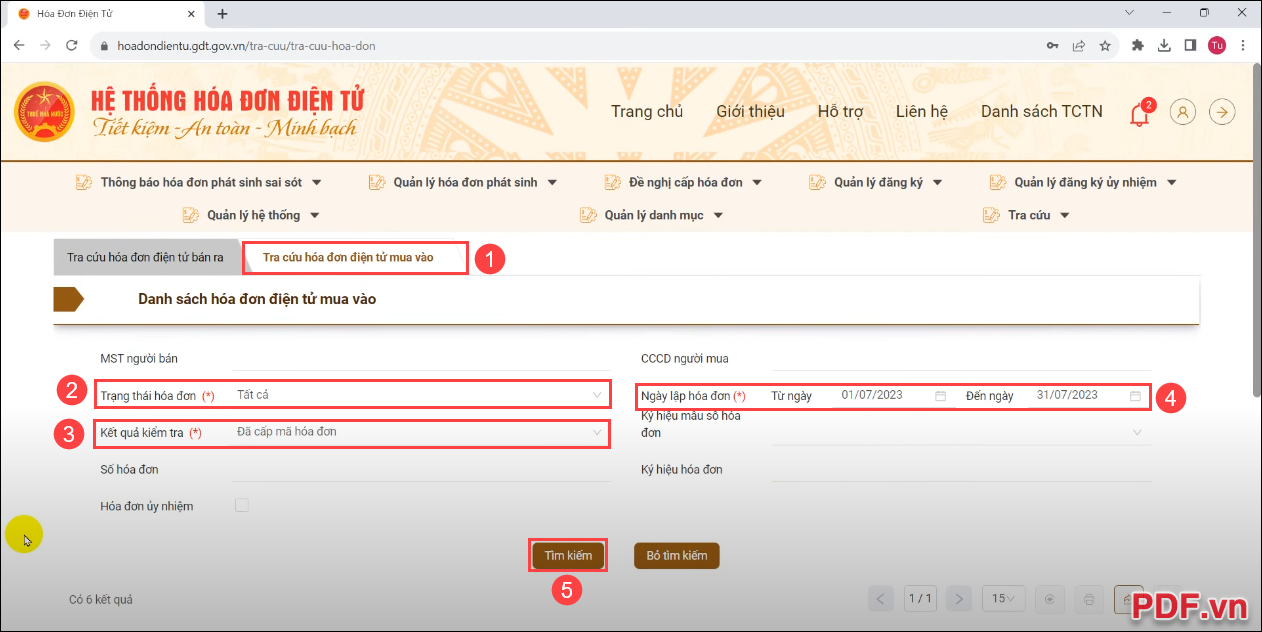
Task: Click the print icon in results toolbar
Action: [1089, 598]
